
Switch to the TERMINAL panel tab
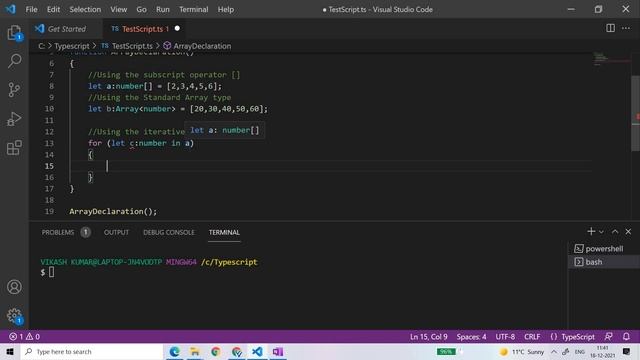[x=224, y=232]
